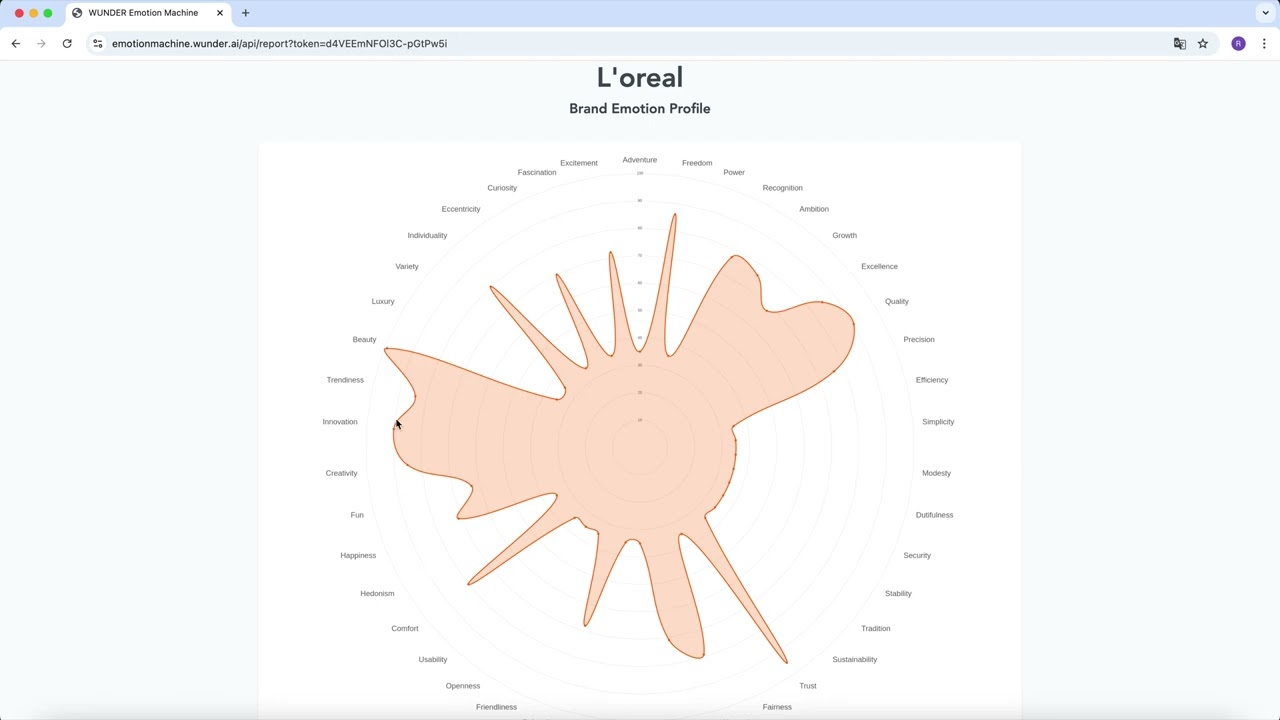Click the Dutifulness axis label

point(935,515)
